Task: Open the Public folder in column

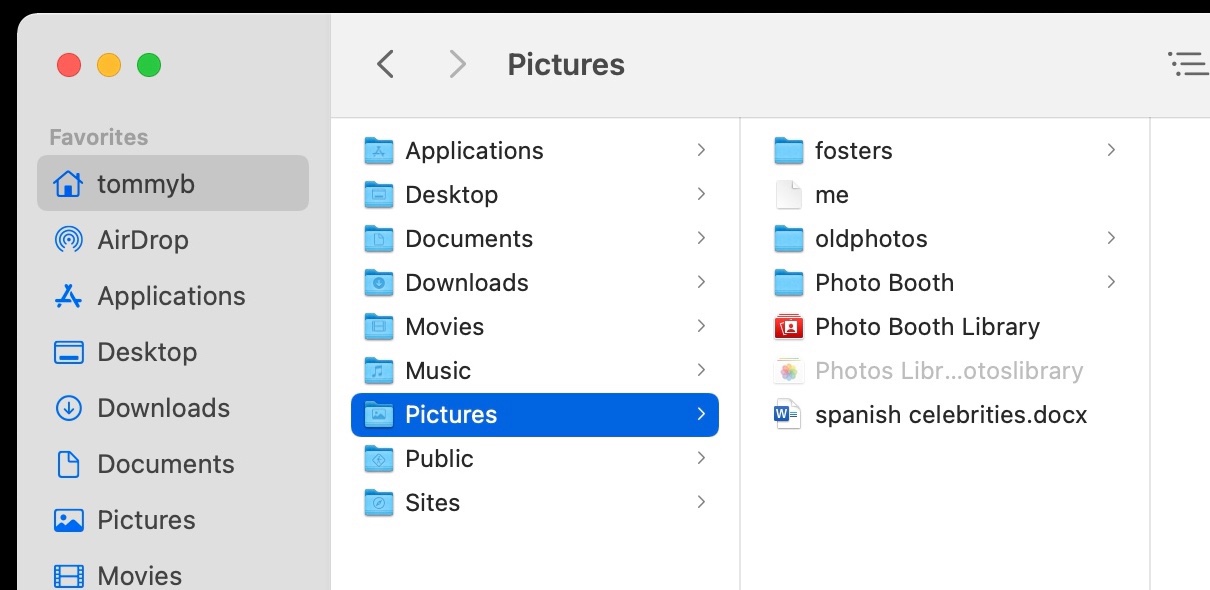Action: tap(439, 459)
